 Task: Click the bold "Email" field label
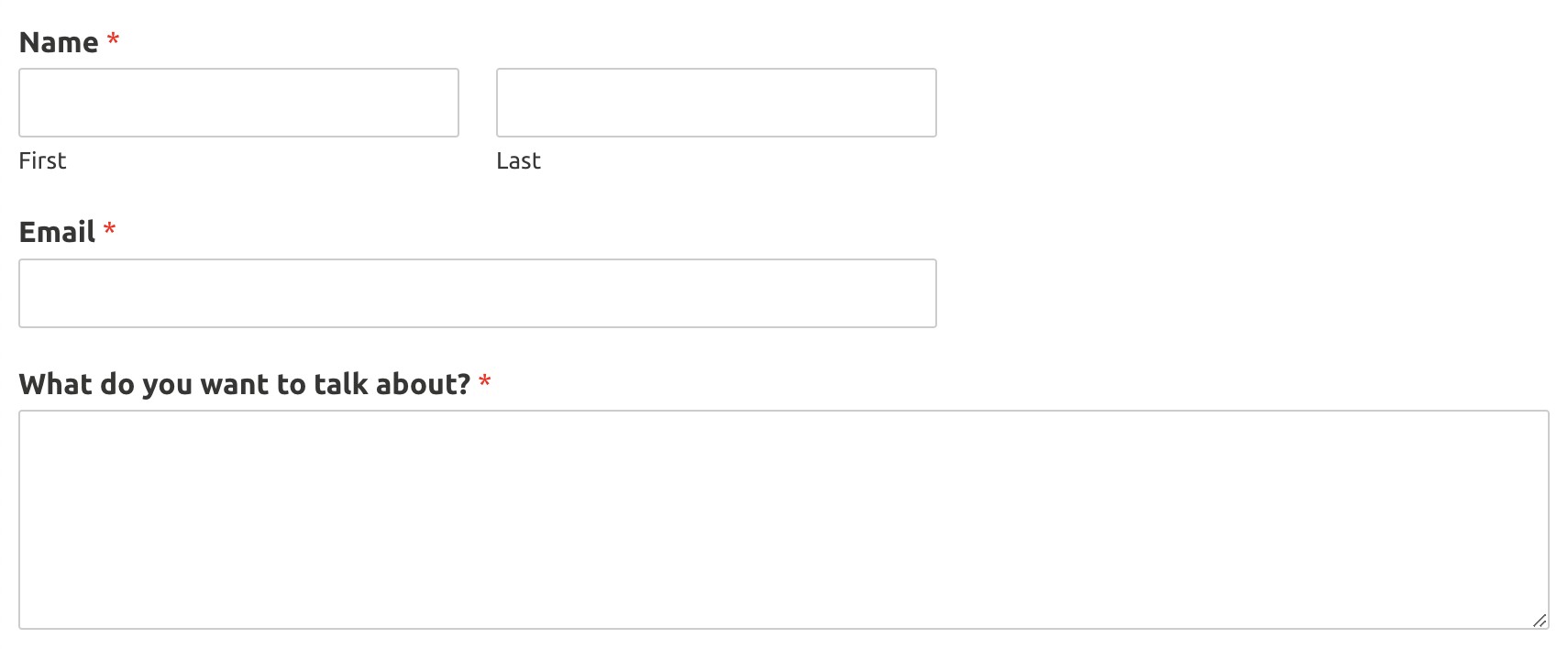57,232
